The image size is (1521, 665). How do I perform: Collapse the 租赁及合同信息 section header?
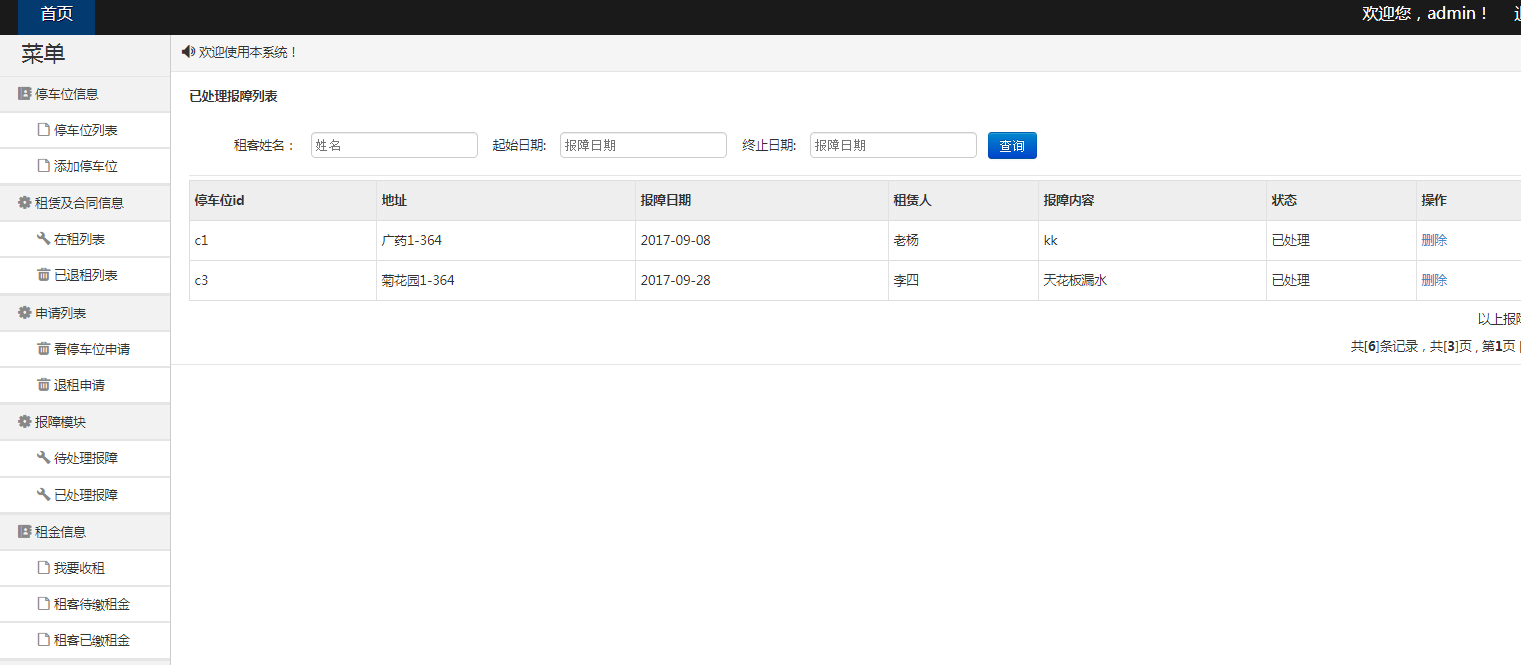[85, 203]
